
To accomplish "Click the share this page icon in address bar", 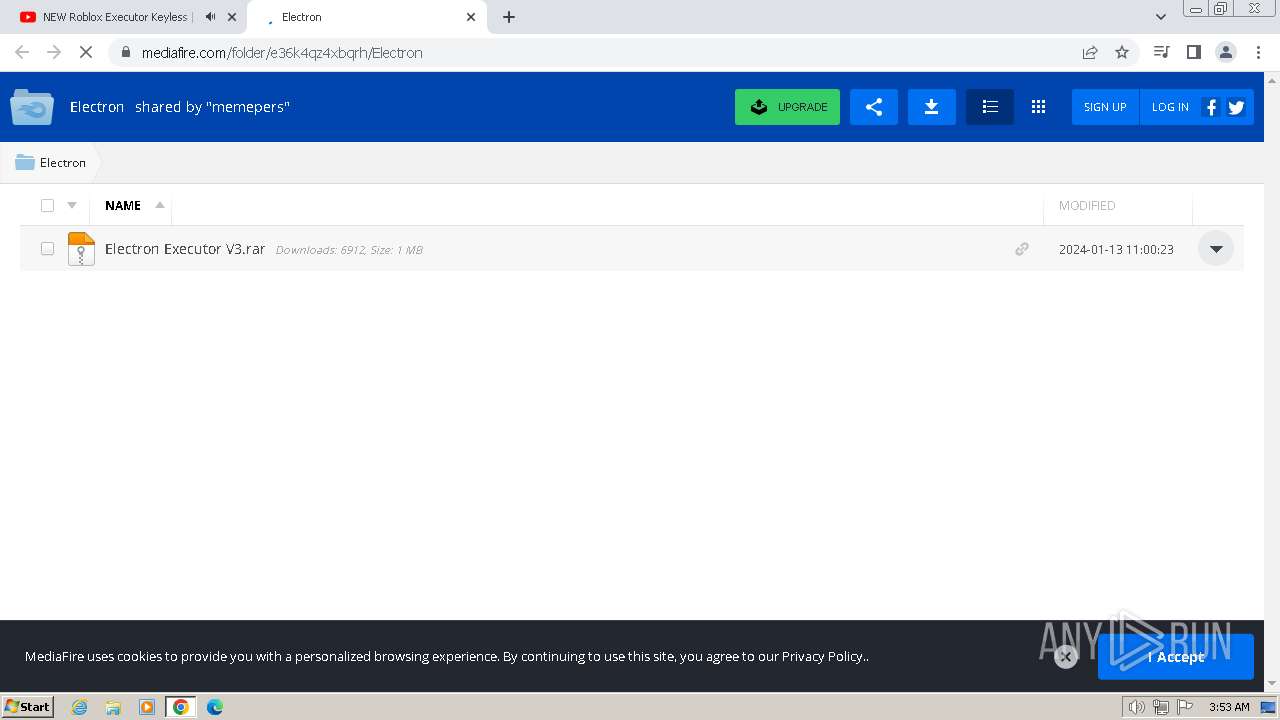I will click(1090, 52).
